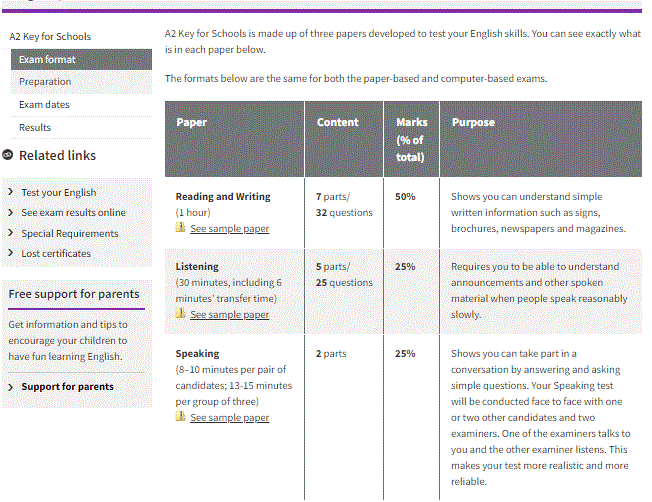Click the chevron next to Support for parents

[x=11, y=387]
